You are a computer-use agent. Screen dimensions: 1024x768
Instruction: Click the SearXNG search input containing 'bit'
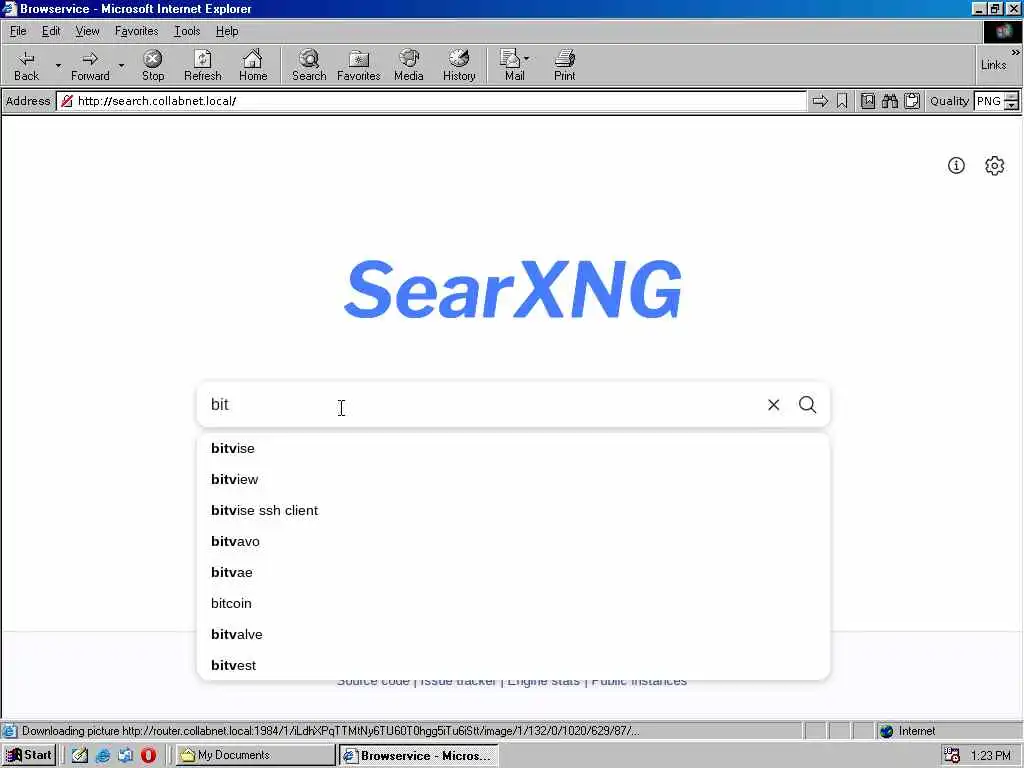pos(480,404)
